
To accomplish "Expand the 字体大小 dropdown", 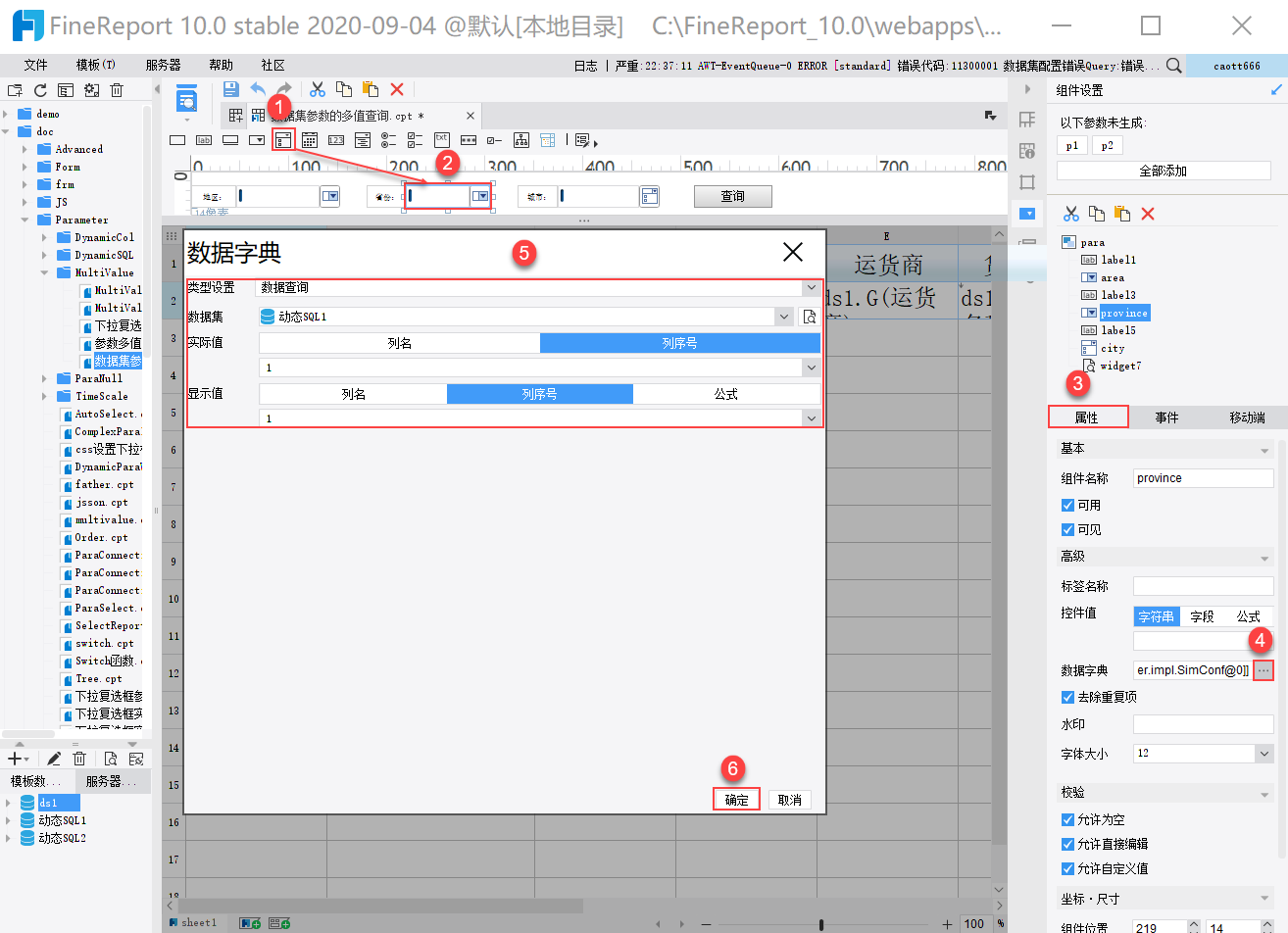I will click(1203, 754).
